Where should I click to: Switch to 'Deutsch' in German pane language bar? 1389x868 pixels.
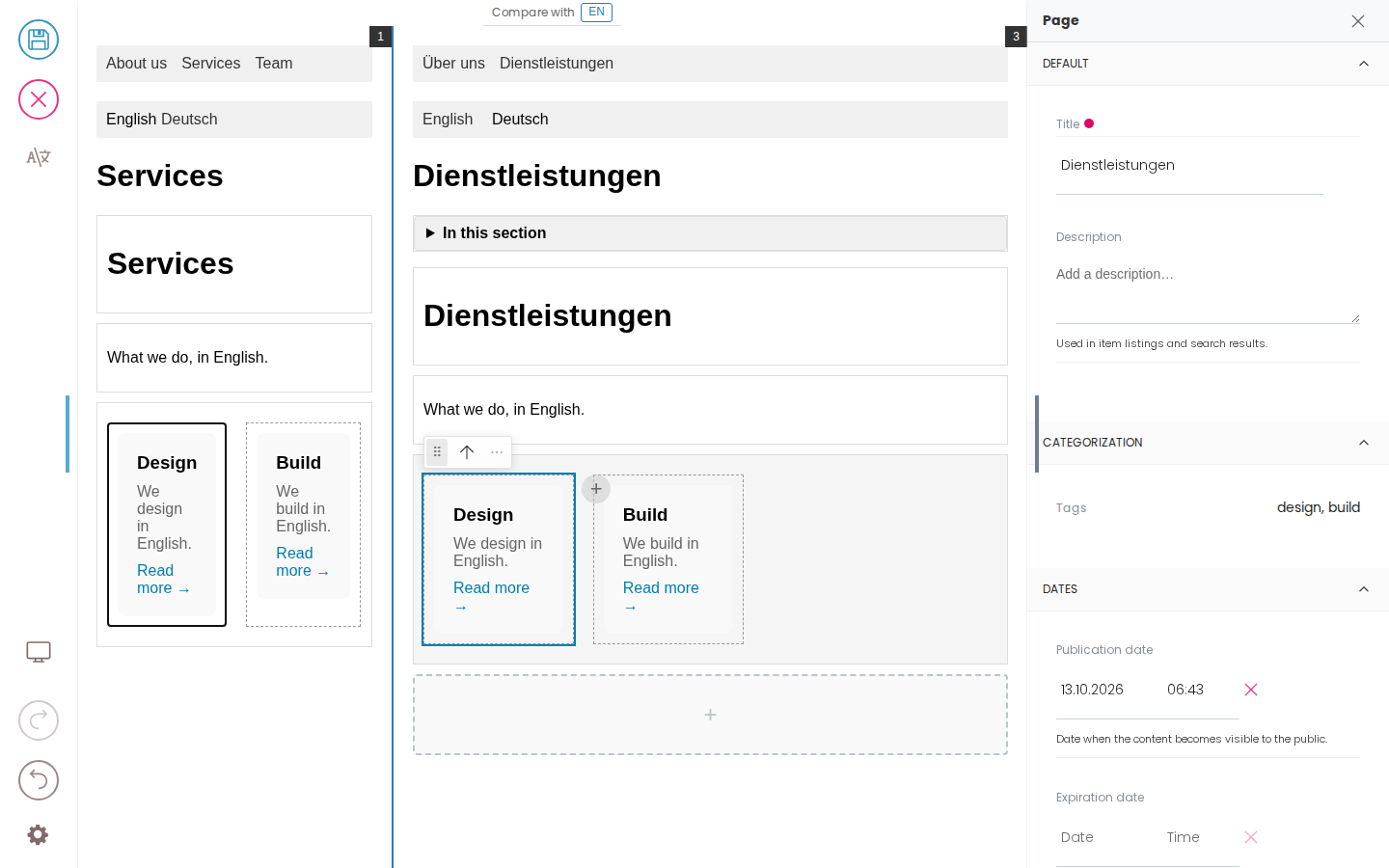[x=520, y=120]
